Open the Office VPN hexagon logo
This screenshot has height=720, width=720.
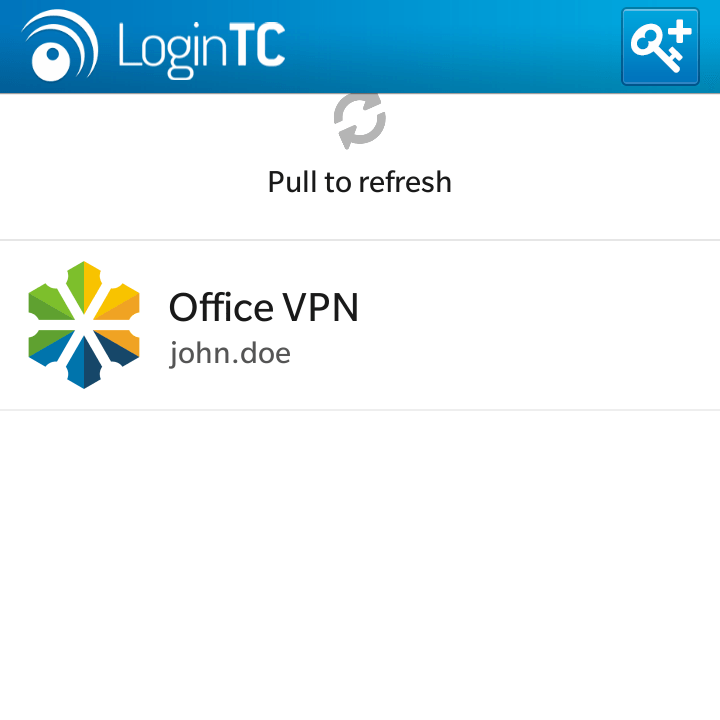pyautogui.click(x=84, y=325)
